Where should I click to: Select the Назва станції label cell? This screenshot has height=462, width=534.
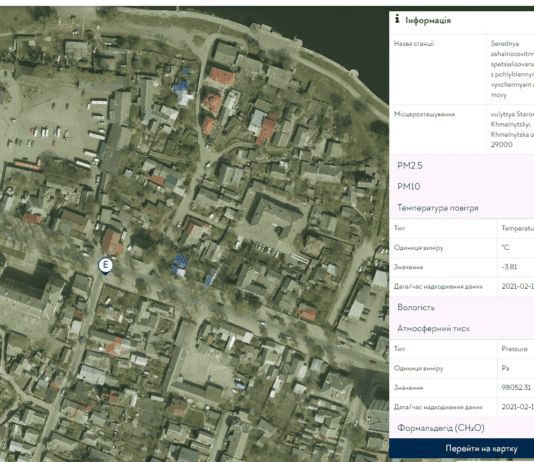click(438, 69)
